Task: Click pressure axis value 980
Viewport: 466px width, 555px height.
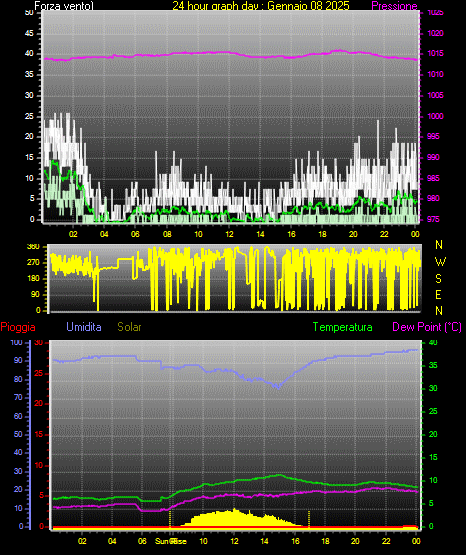Action: 433,198
